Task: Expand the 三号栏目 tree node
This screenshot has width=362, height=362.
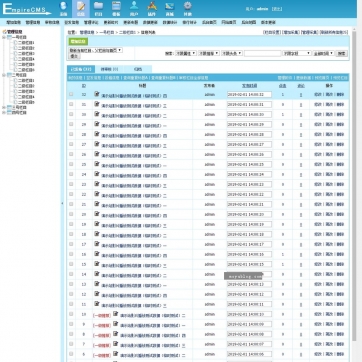Action: 4,107
